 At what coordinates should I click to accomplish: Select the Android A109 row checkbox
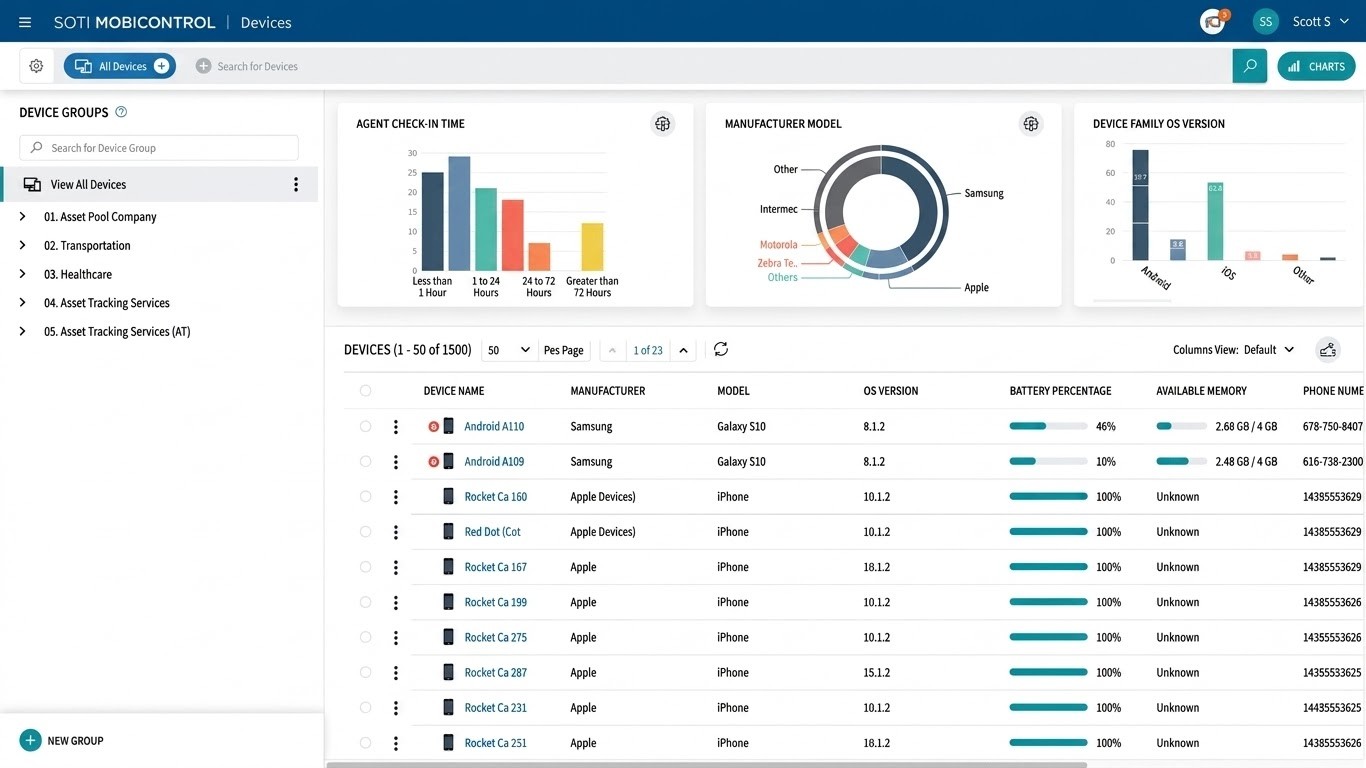coord(365,461)
